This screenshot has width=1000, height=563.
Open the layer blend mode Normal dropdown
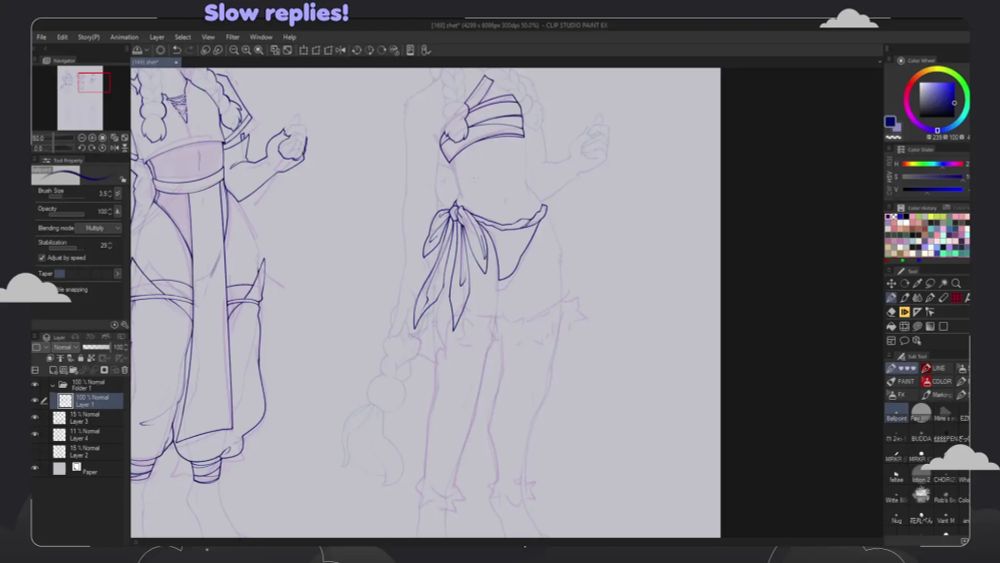tap(65, 347)
